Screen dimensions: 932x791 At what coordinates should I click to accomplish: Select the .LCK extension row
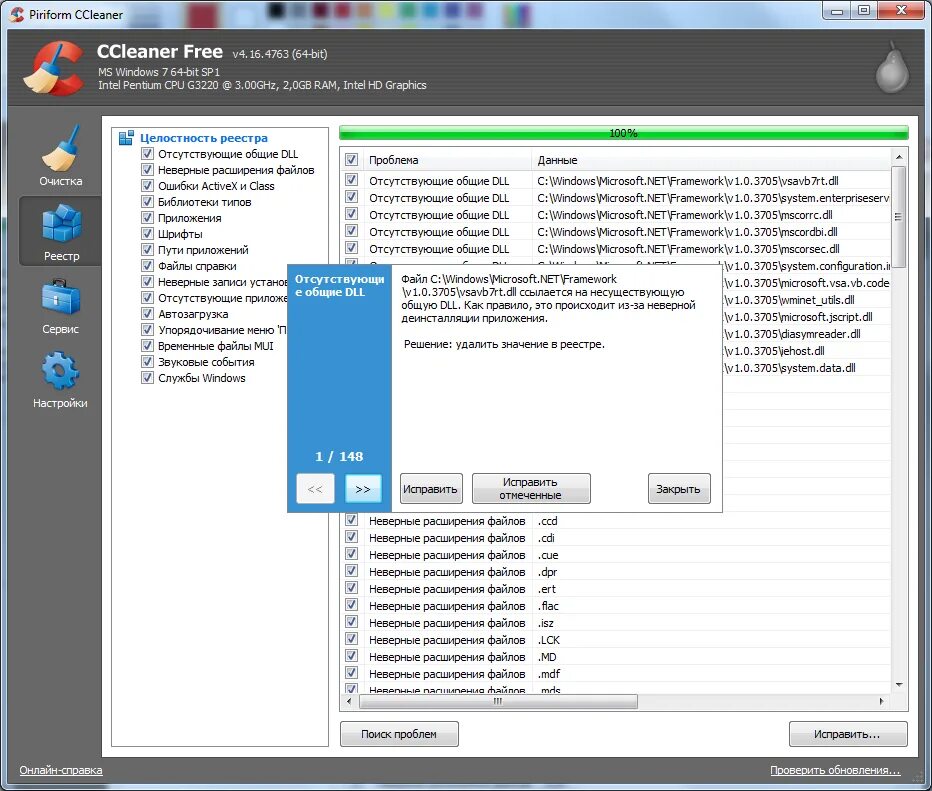(616, 639)
